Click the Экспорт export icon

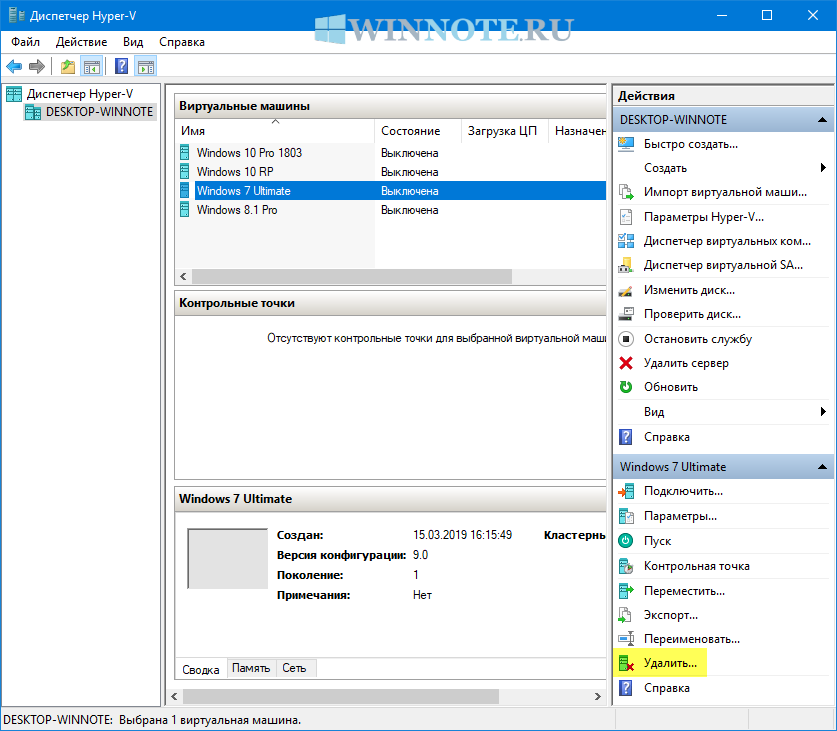626,615
